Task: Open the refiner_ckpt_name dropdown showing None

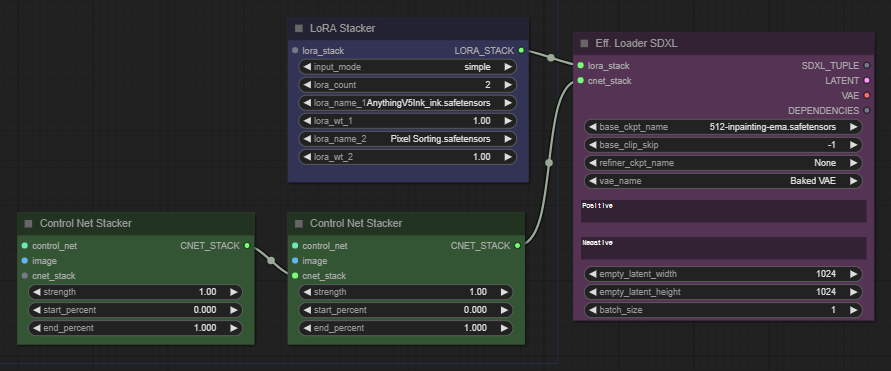Action: (723, 163)
